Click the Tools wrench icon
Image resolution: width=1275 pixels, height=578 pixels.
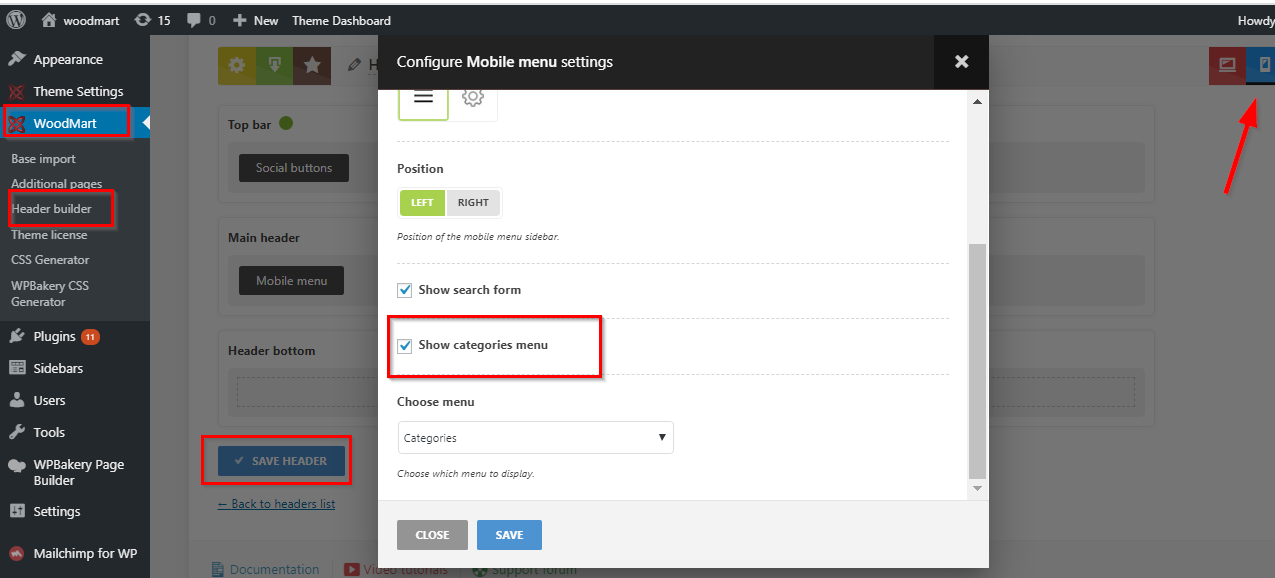(16, 432)
